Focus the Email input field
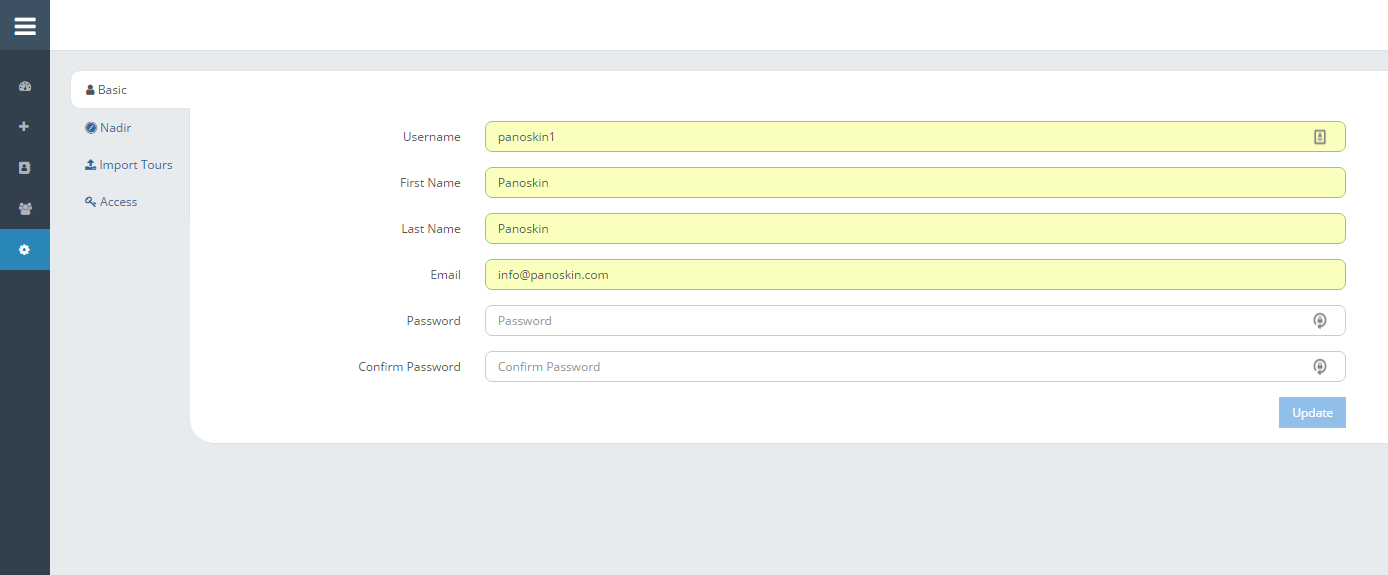Viewport: 1388px width, 575px height. 915,275
